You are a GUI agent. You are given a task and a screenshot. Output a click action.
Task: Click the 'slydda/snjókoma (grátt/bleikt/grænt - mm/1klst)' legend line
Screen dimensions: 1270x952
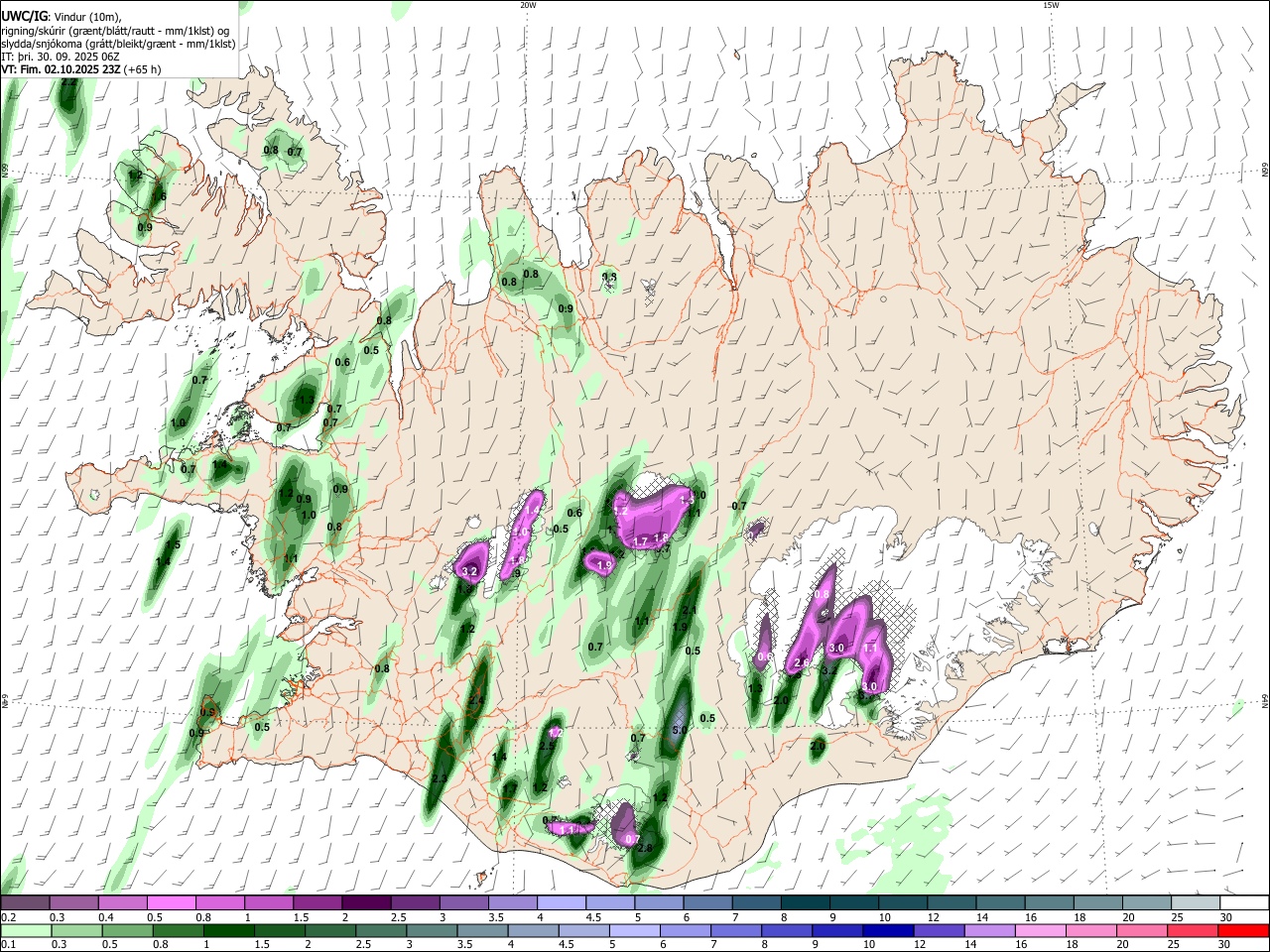click(x=118, y=44)
